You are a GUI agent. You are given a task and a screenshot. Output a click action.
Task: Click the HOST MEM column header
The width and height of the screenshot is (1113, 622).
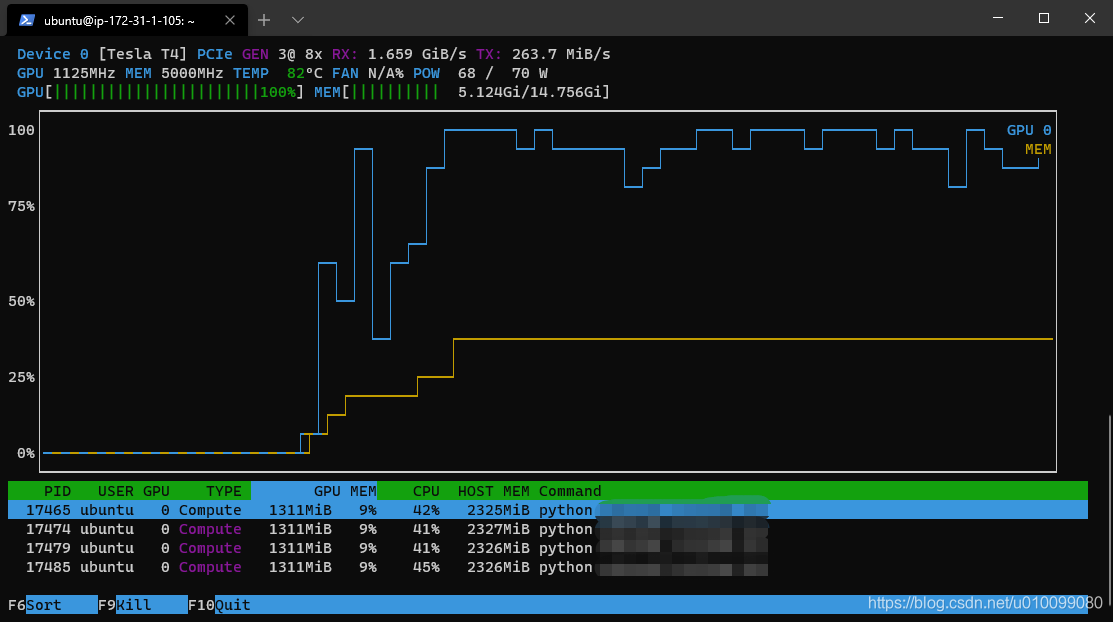[x=493, y=491]
